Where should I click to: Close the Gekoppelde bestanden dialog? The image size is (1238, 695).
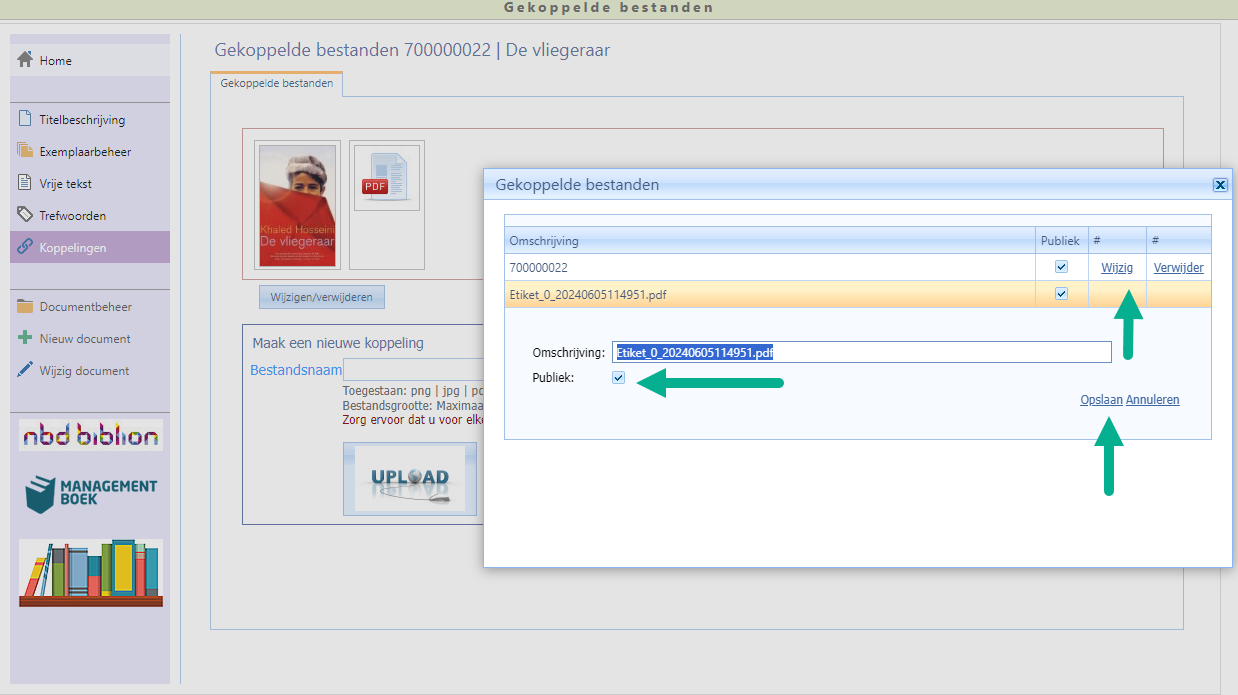pyautogui.click(x=1219, y=185)
